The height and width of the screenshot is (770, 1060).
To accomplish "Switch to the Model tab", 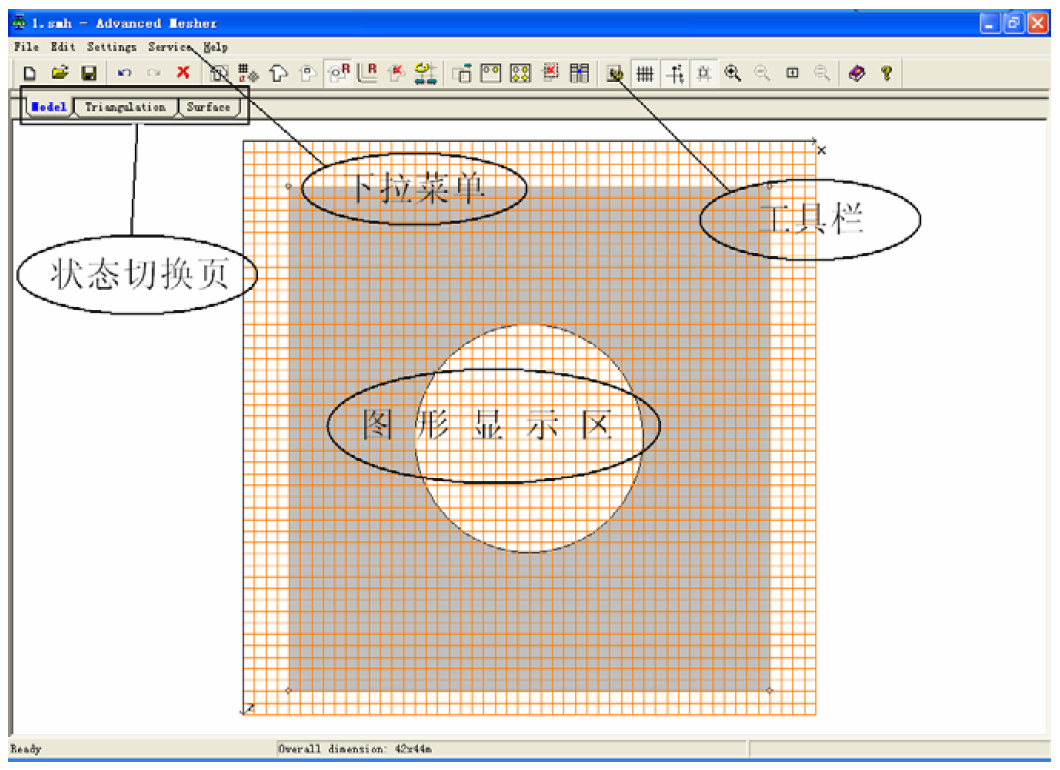I will (x=49, y=107).
